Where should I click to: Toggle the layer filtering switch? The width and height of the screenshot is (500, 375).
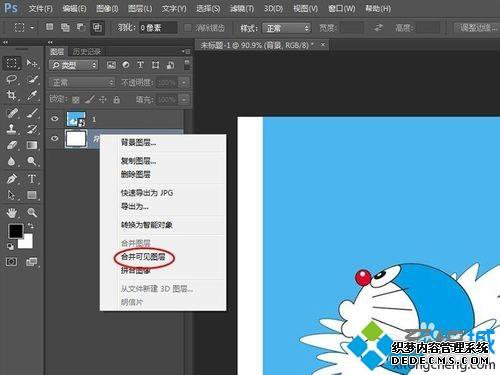click(187, 64)
